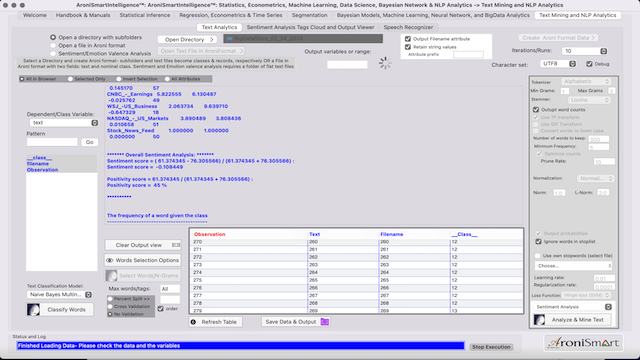Click Clear Output view button
The height and width of the screenshot is (360, 640).
143,245
